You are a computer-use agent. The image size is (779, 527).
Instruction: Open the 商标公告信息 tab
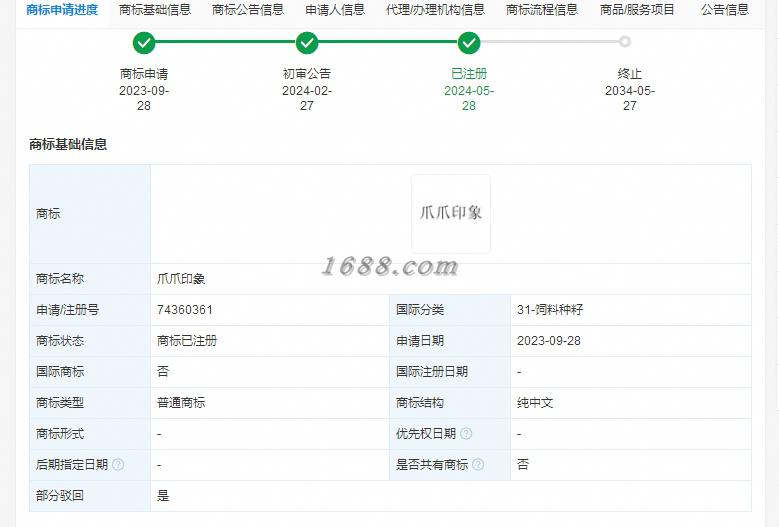tap(248, 10)
